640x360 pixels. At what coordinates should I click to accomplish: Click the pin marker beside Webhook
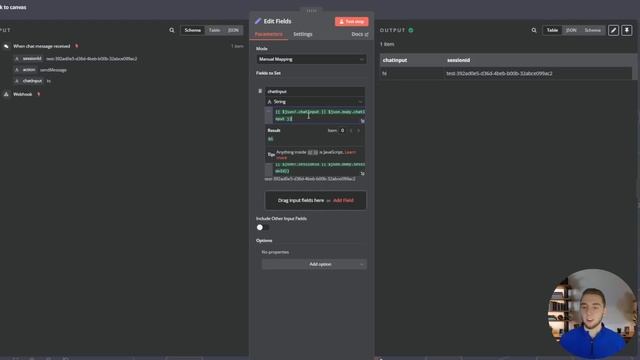(39, 94)
